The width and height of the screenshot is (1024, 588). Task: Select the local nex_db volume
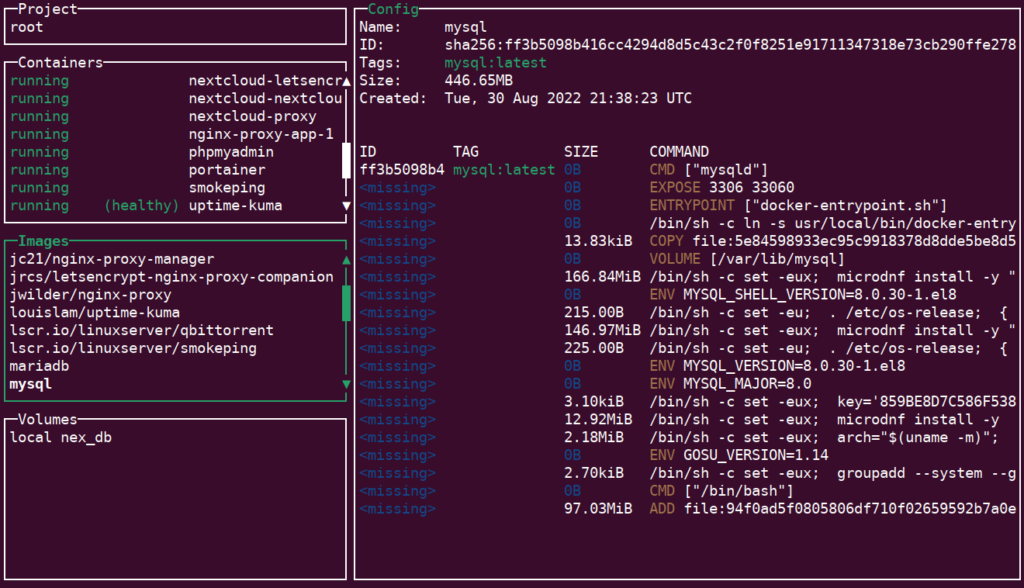(61, 437)
